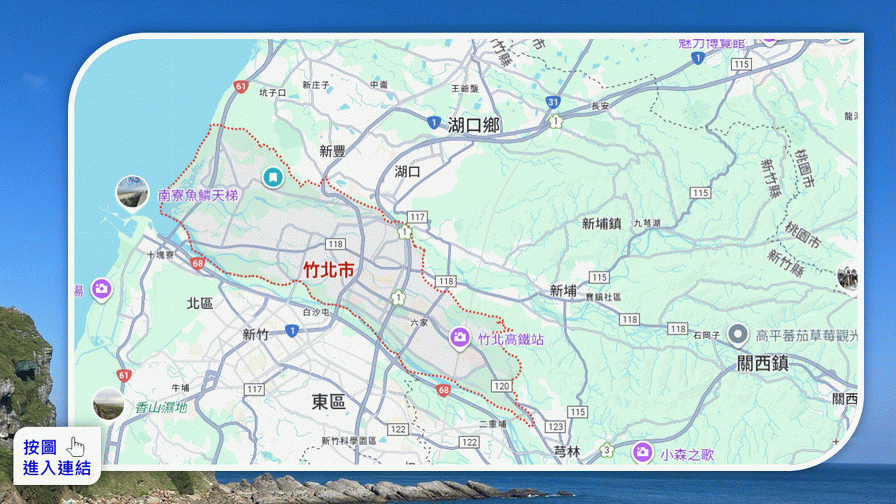Open the 南寮魚鱗天梯 photo marker

133,192
